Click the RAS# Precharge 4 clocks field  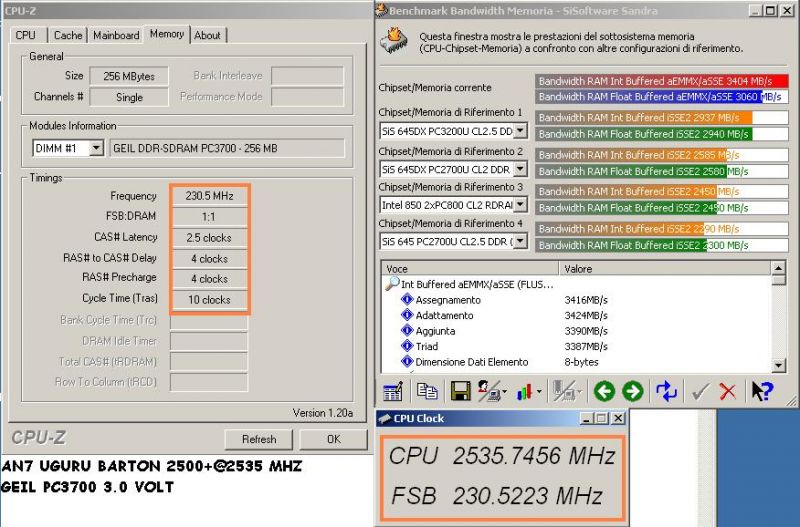pos(209,279)
